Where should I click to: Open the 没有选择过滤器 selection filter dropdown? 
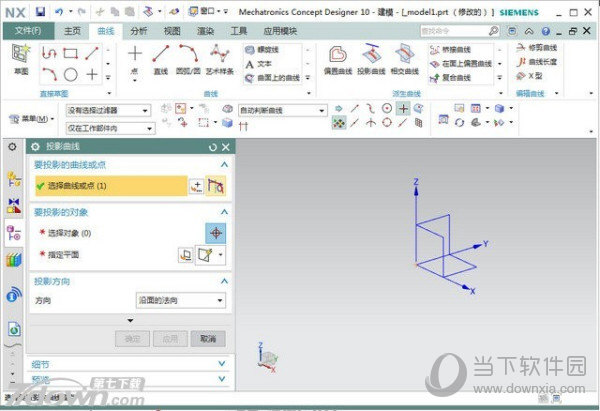pos(108,111)
